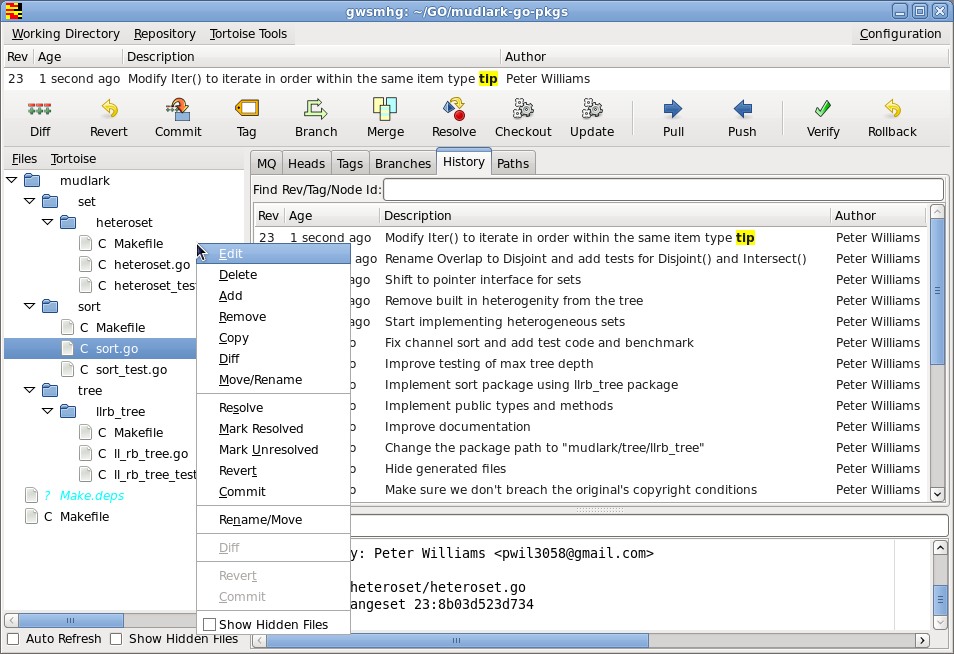Click the Push toolbar icon
Viewport: 954px width, 654px height.
pyautogui.click(x=742, y=109)
